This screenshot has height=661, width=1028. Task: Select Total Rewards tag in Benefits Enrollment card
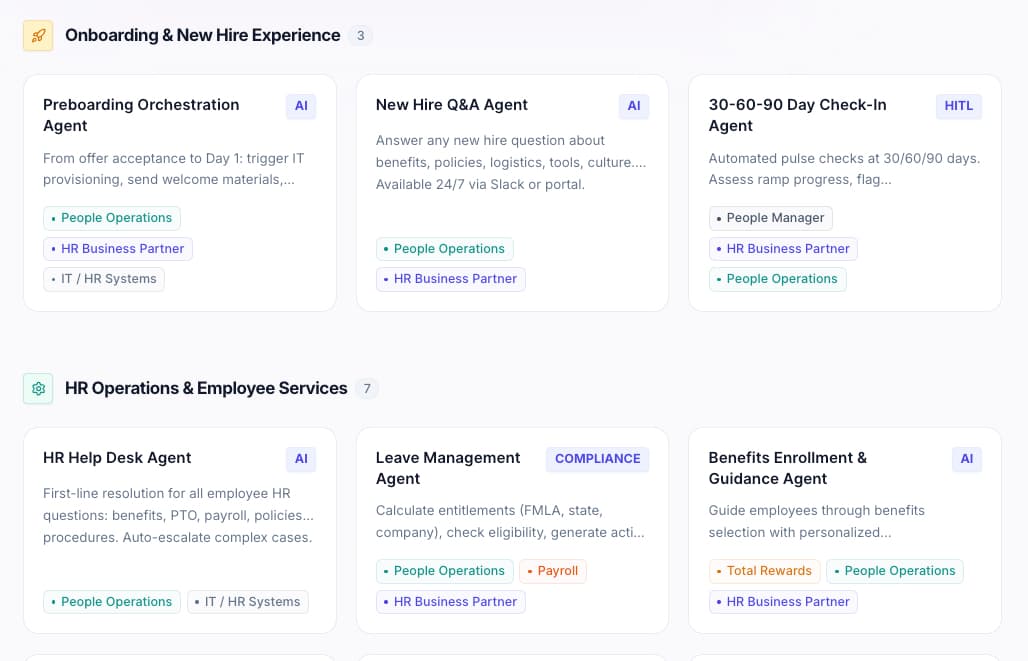click(x=764, y=571)
